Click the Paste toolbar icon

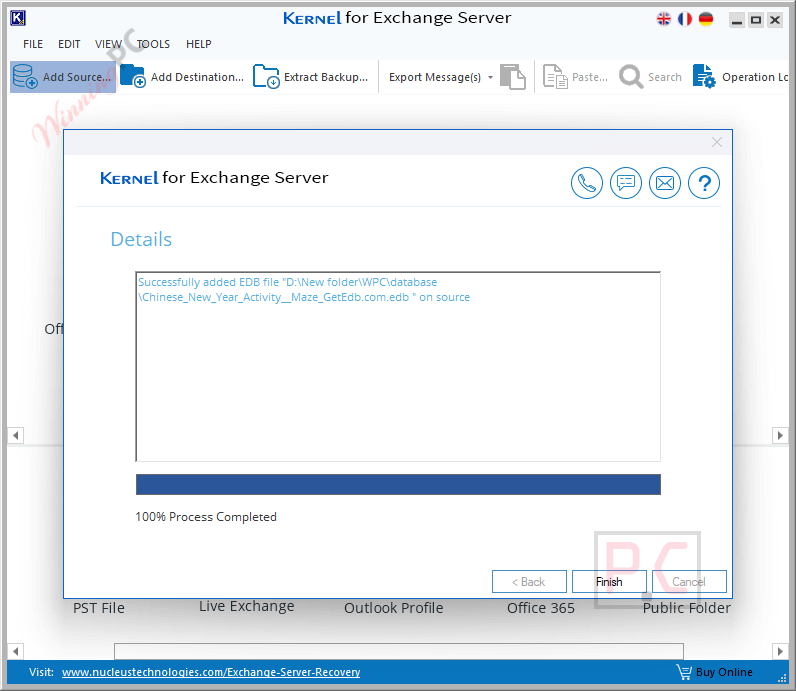pyautogui.click(x=555, y=77)
